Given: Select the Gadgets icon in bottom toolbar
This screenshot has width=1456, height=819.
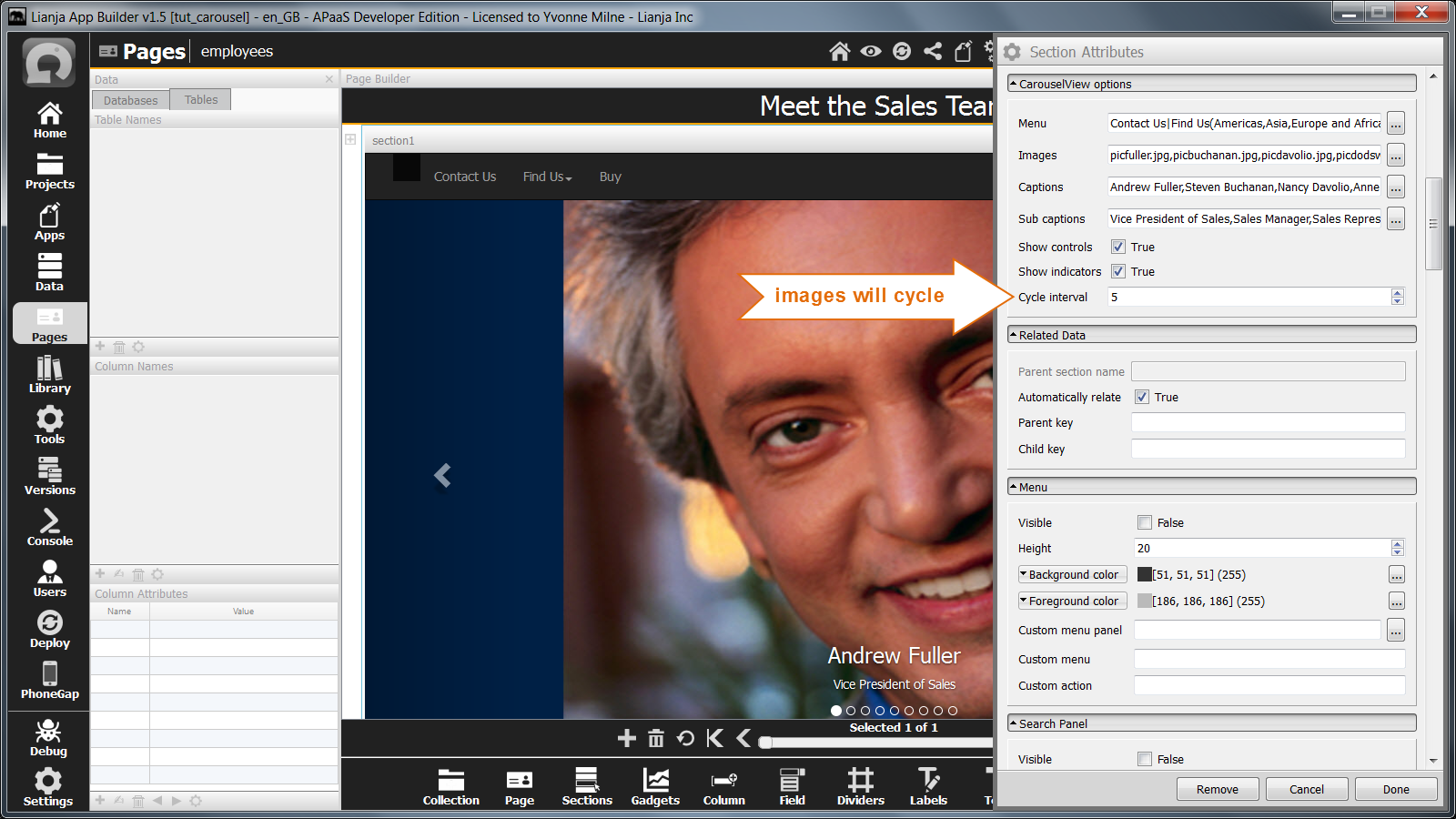Looking at the screenshot, I should click(x=655, y=786).
